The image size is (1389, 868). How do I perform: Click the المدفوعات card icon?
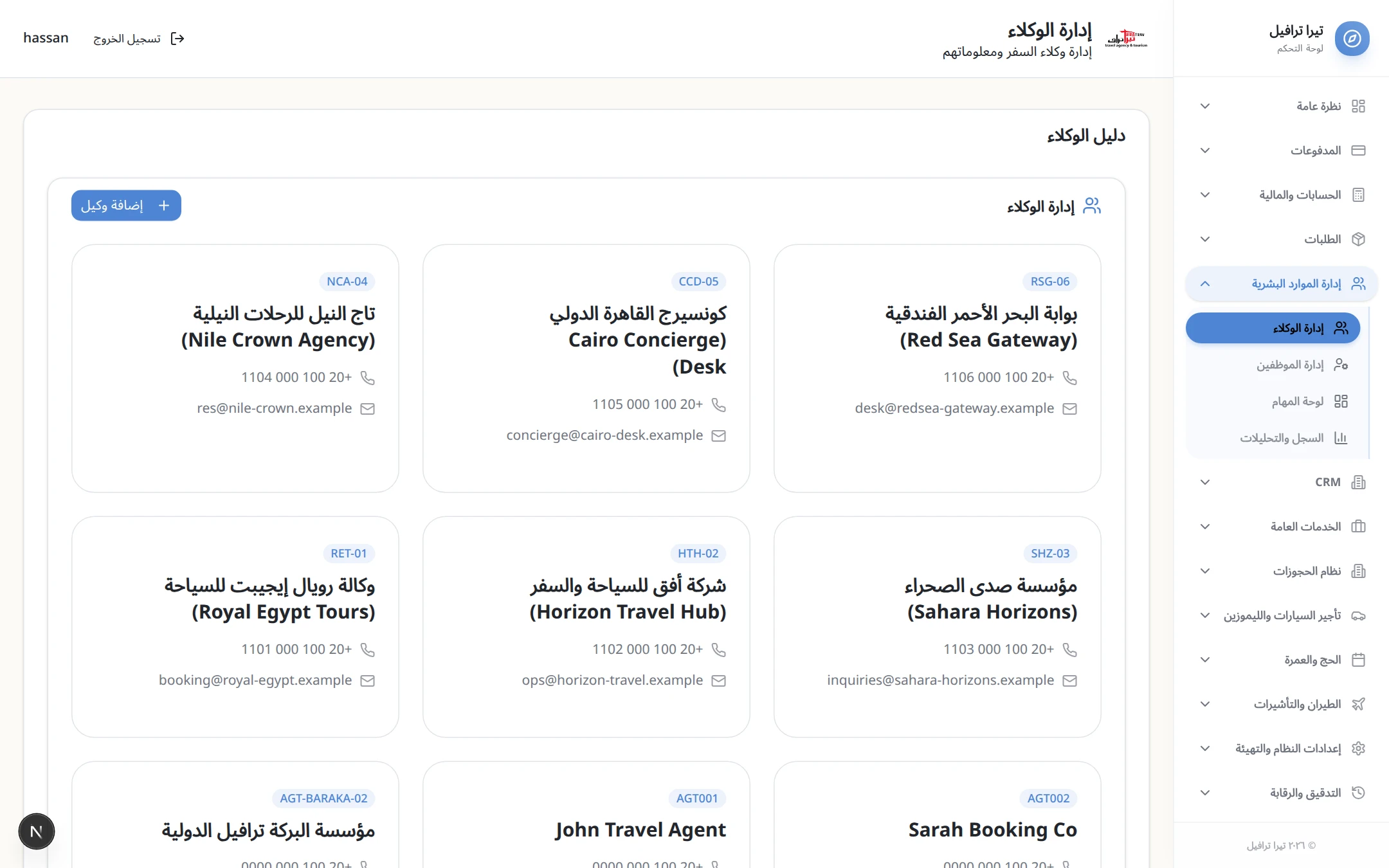(x=1358, y=150)
